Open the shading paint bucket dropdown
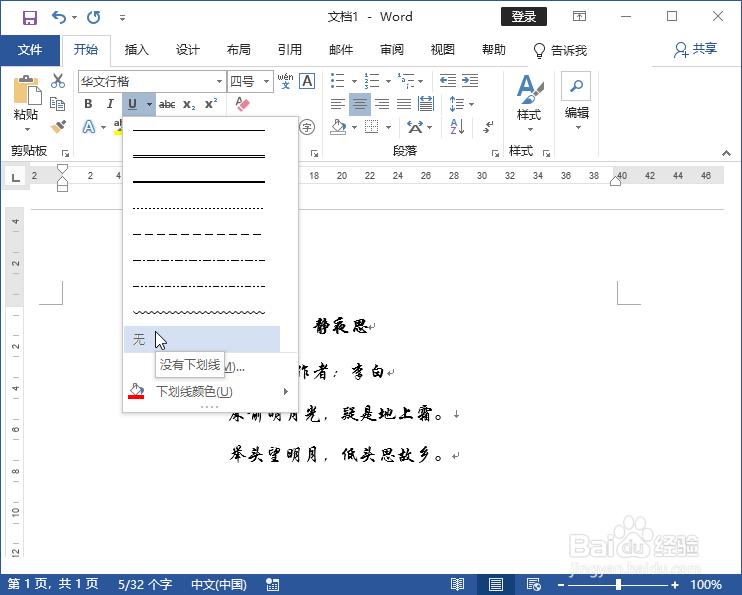 pos(354,127)
